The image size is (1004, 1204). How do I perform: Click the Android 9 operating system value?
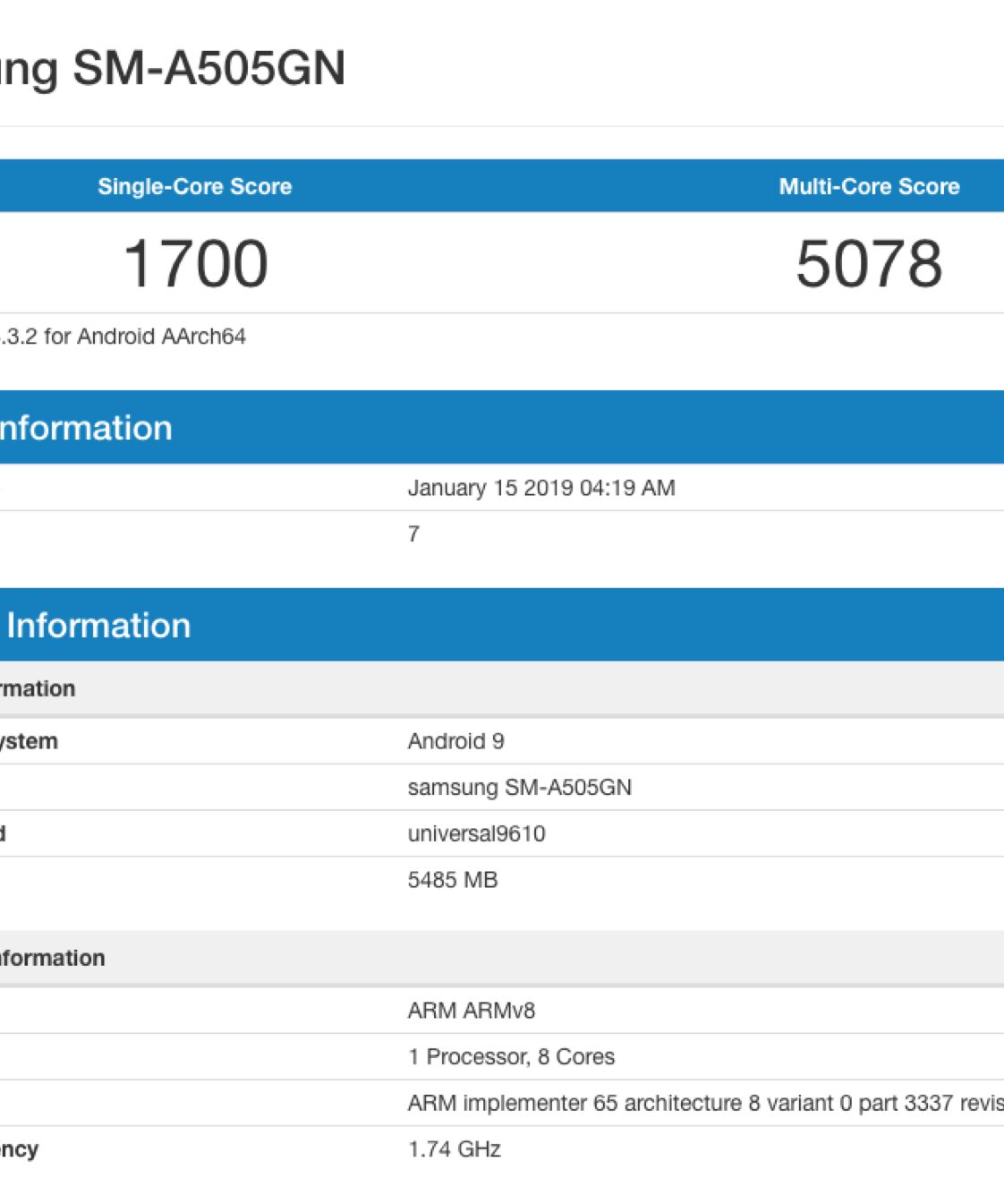[x=455, y=741]
